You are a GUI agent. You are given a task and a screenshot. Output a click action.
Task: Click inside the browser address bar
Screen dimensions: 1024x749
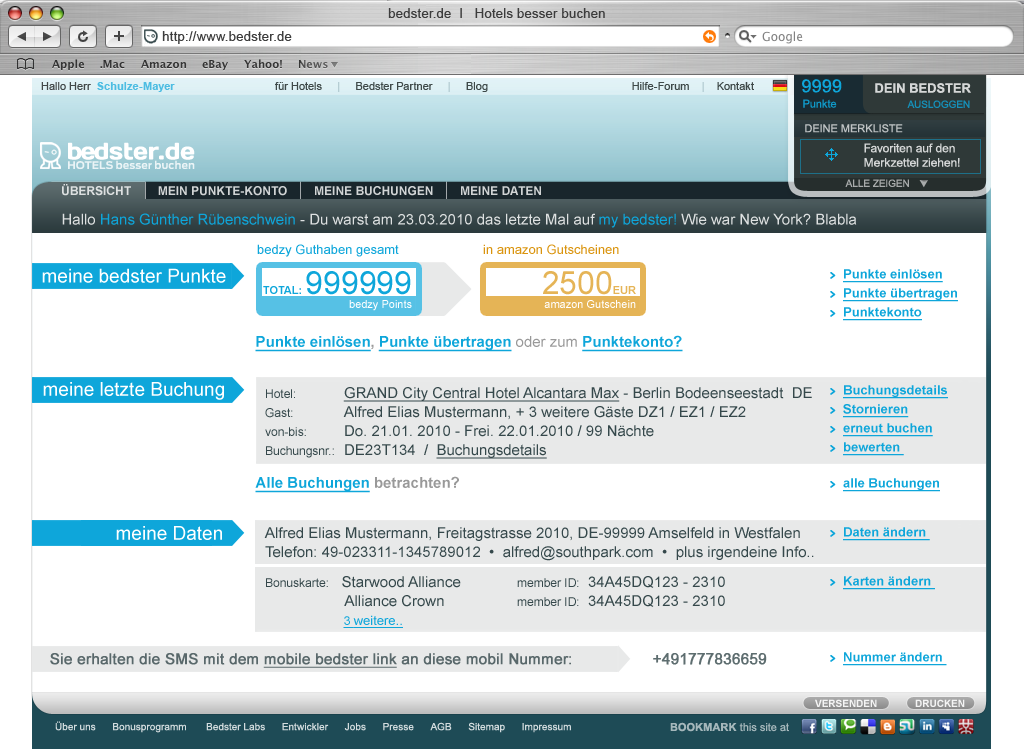coord(400,36)
